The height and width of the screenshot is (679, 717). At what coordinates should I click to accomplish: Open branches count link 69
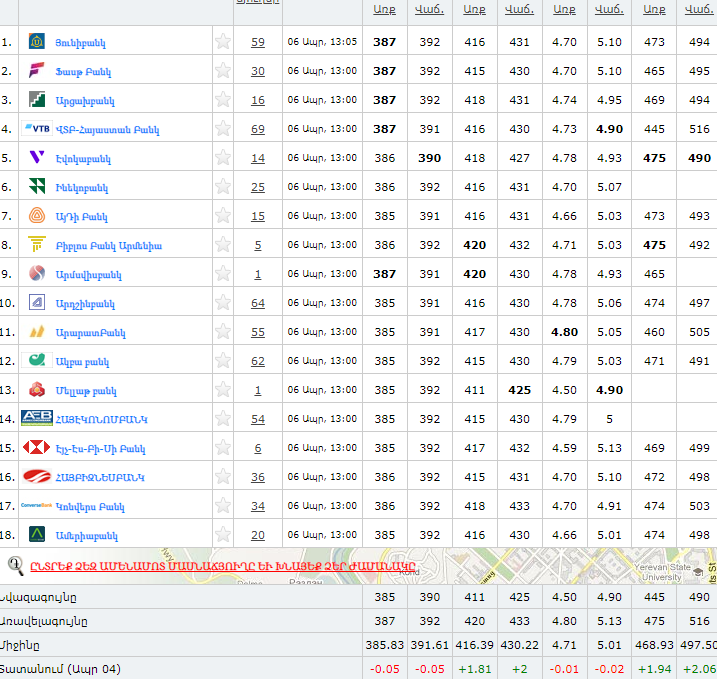pyautogui.click(x=258, y=129)
